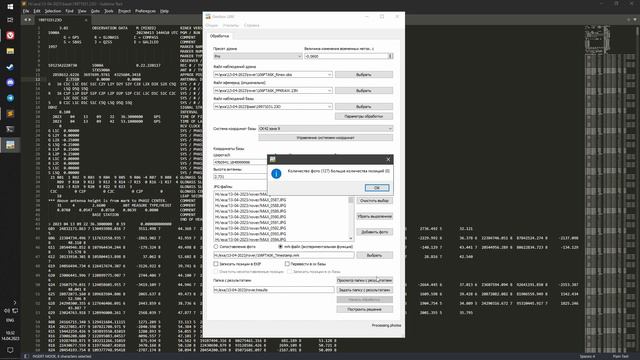Click the clear selection button beside JPG list

[x=374, y=201]
